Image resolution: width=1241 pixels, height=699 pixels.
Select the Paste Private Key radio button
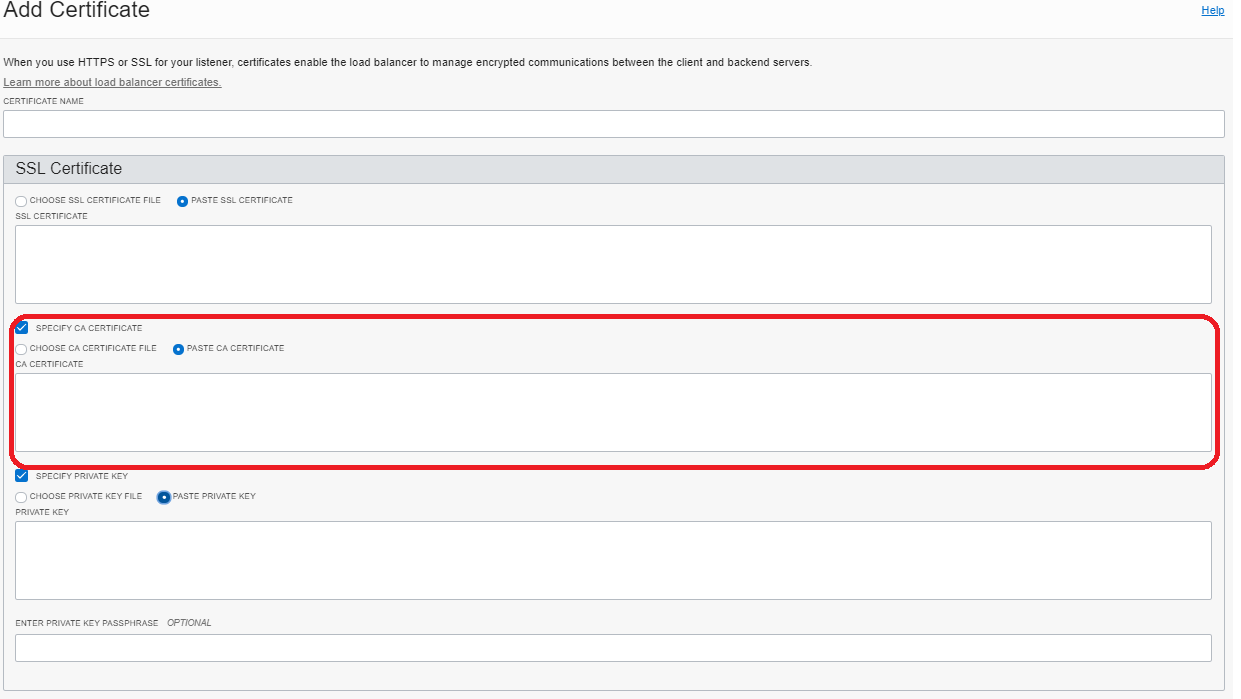click(x=162, y=496)
